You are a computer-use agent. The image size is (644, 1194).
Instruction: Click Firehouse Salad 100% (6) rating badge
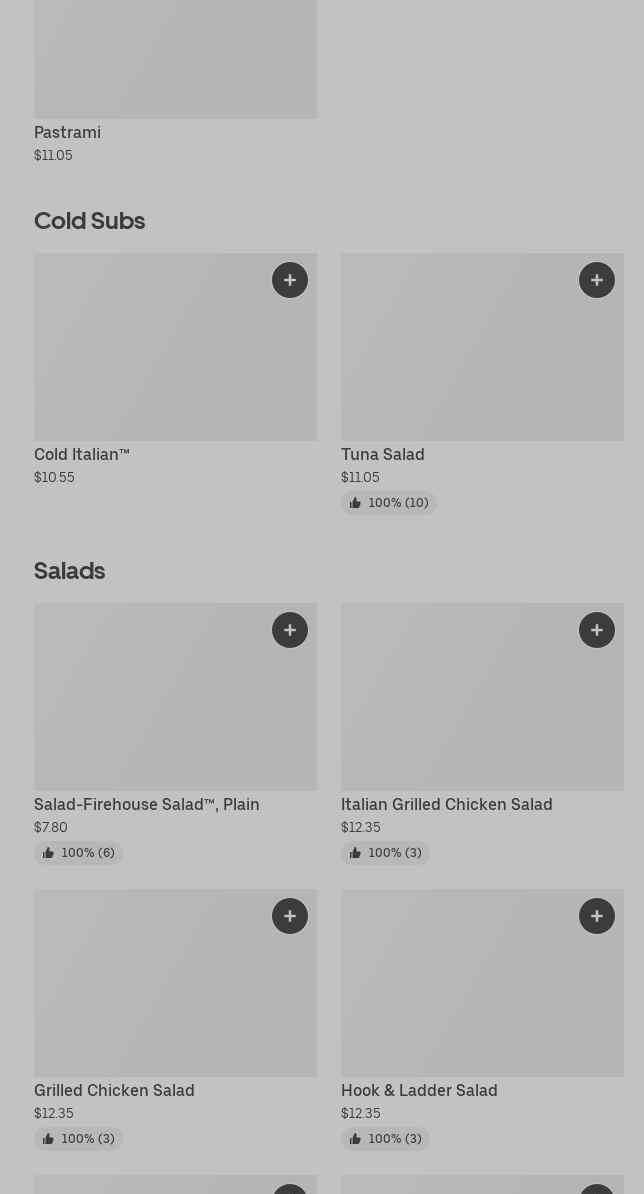point(78,853)
